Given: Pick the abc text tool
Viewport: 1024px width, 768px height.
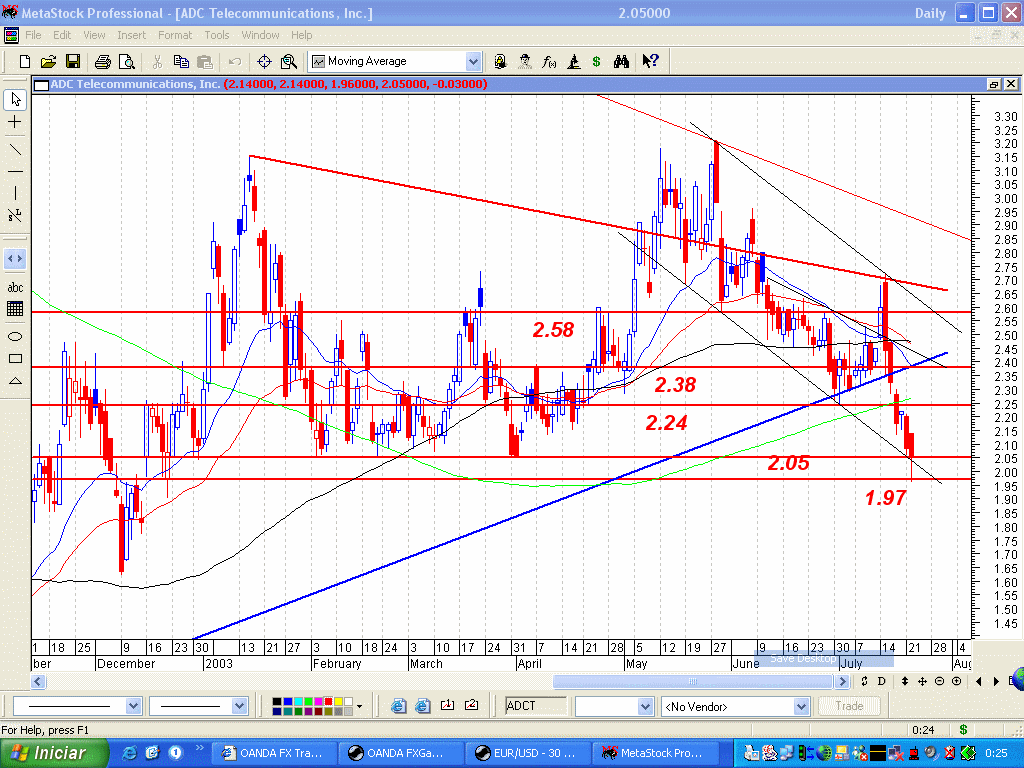Looking at the screenshot, I should [x=14, y=287].
